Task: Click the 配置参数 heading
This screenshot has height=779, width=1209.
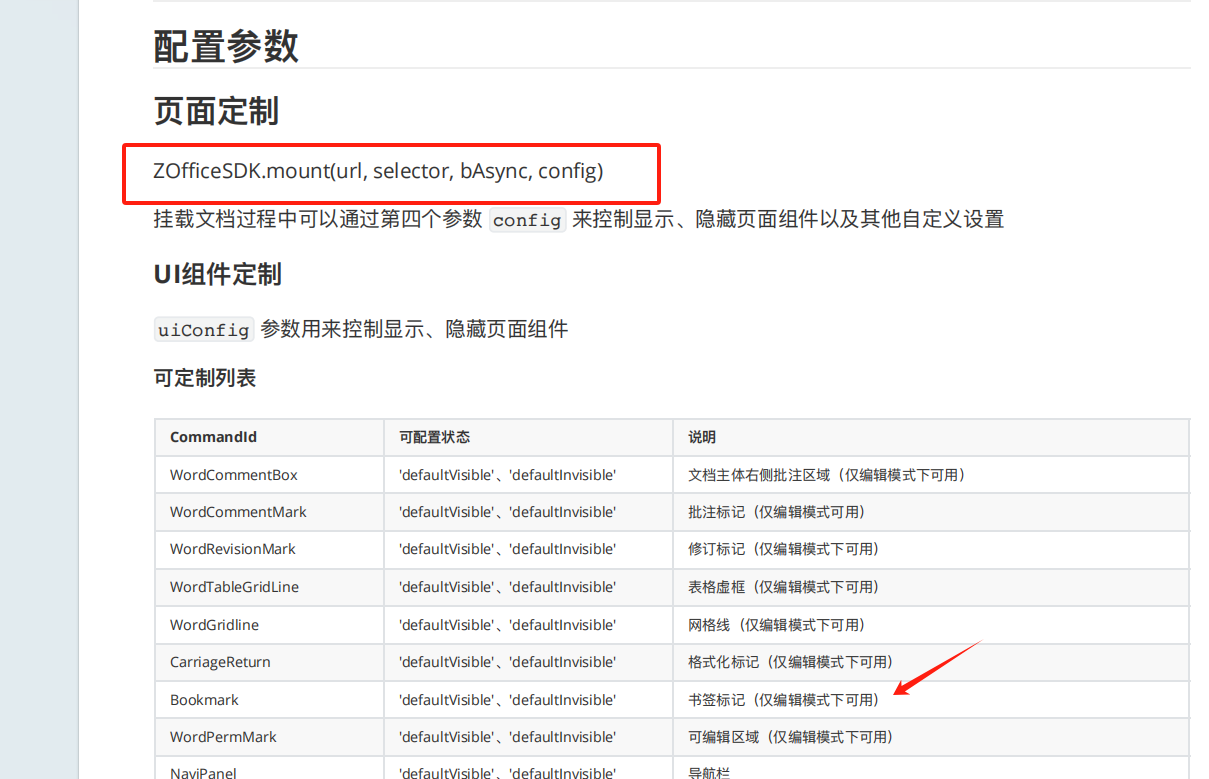Action: tap(226, 46)
